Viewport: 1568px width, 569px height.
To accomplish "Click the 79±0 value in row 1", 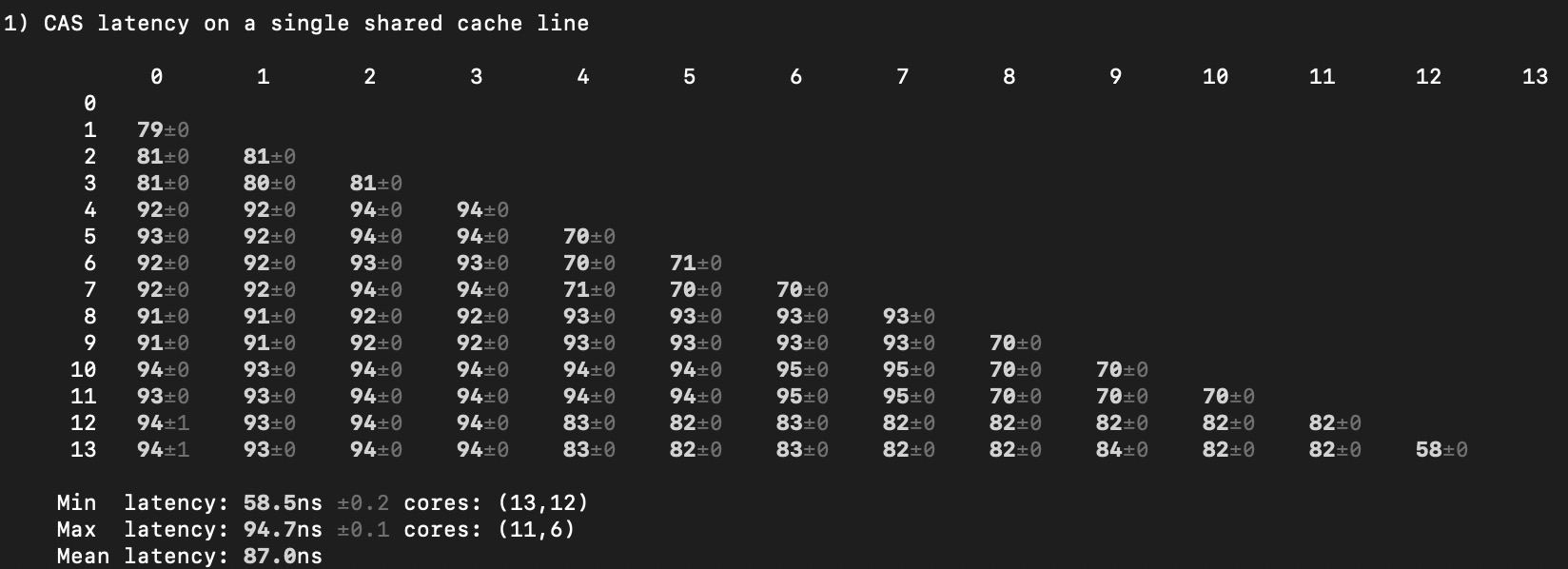I will click(163, 130).
